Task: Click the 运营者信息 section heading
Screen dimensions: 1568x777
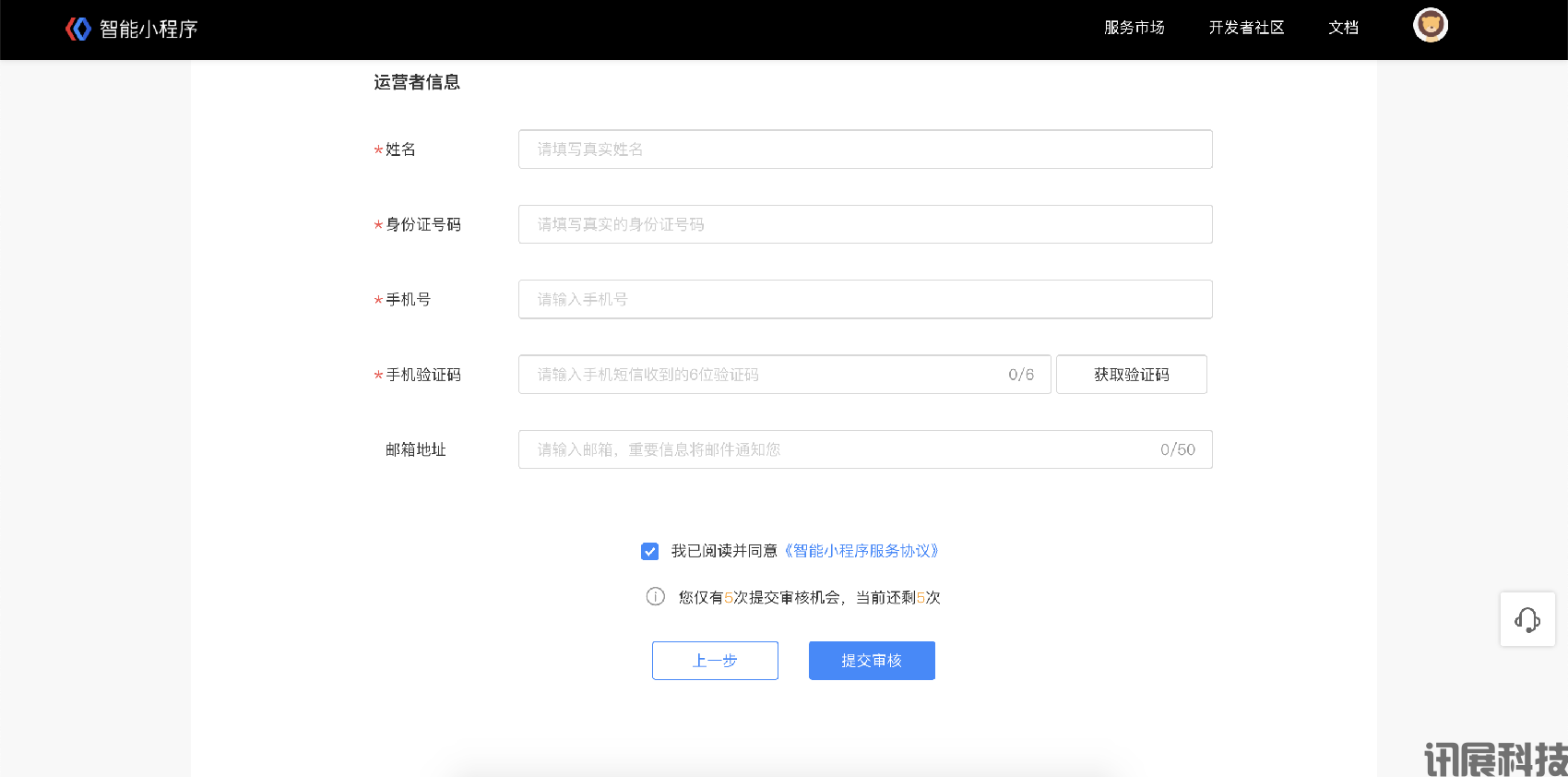Action: (417, 82)
